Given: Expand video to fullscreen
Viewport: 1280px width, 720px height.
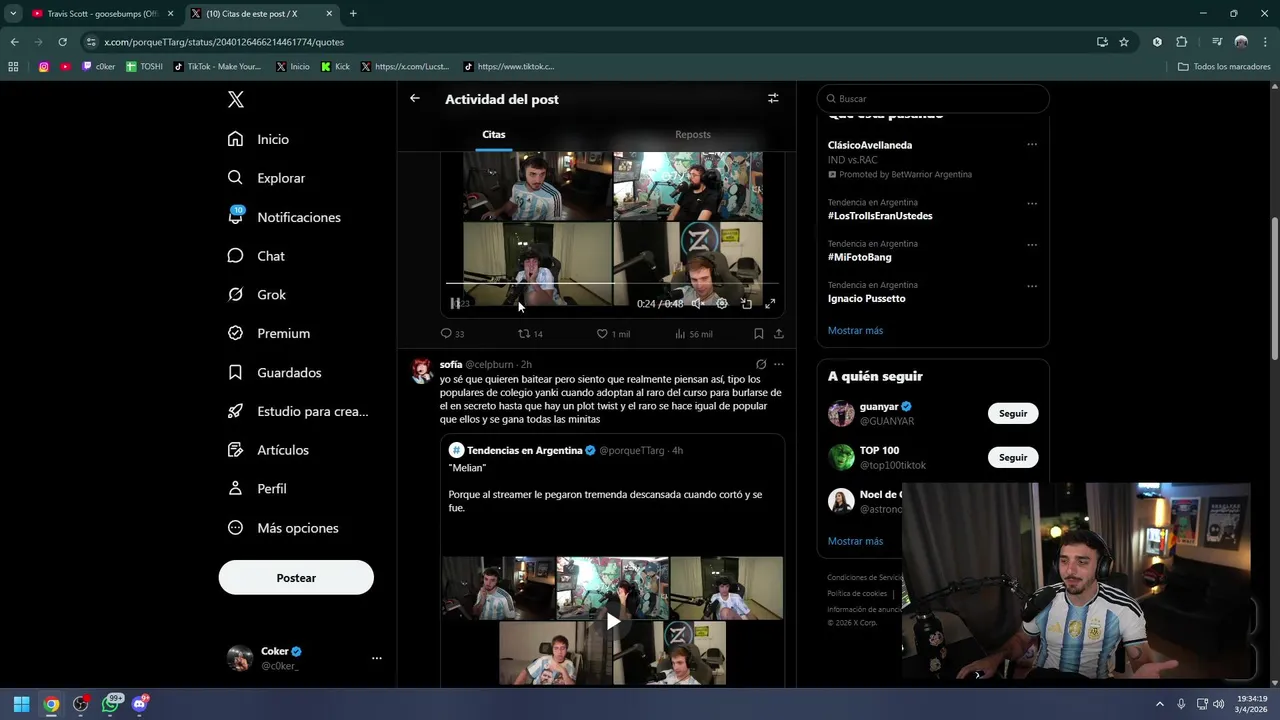Looking at the screenshot, I should click(770, 303).
